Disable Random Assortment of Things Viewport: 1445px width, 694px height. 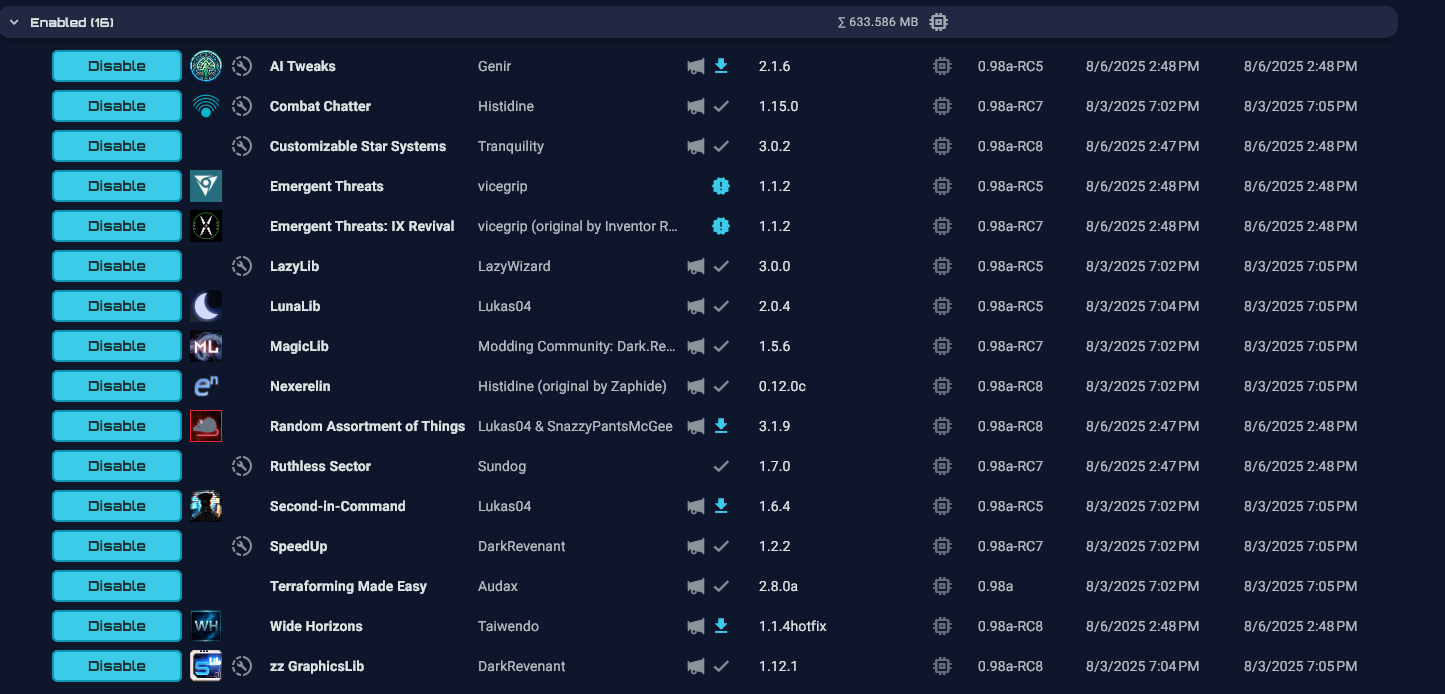click(x=117, y=426)
